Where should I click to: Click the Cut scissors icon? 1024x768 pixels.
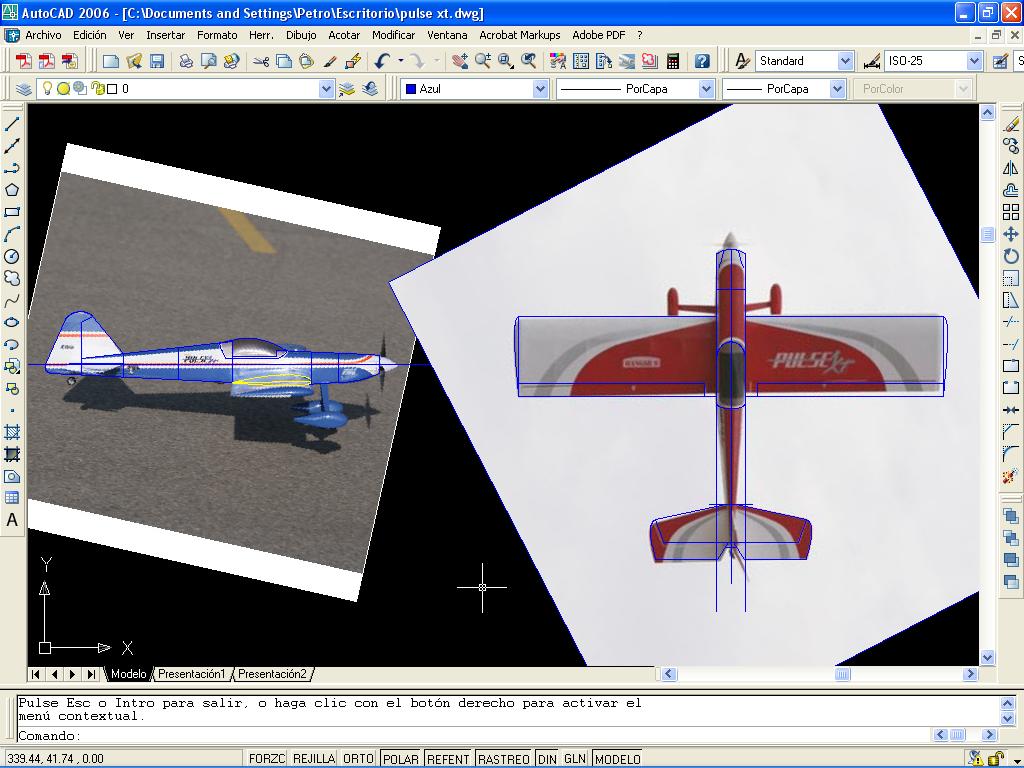261,61
